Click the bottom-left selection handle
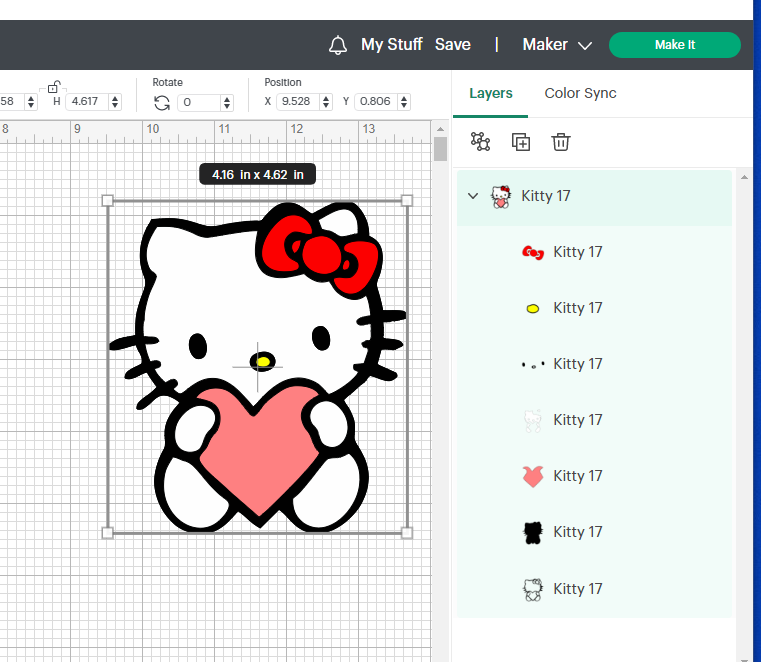 [107, 533]
